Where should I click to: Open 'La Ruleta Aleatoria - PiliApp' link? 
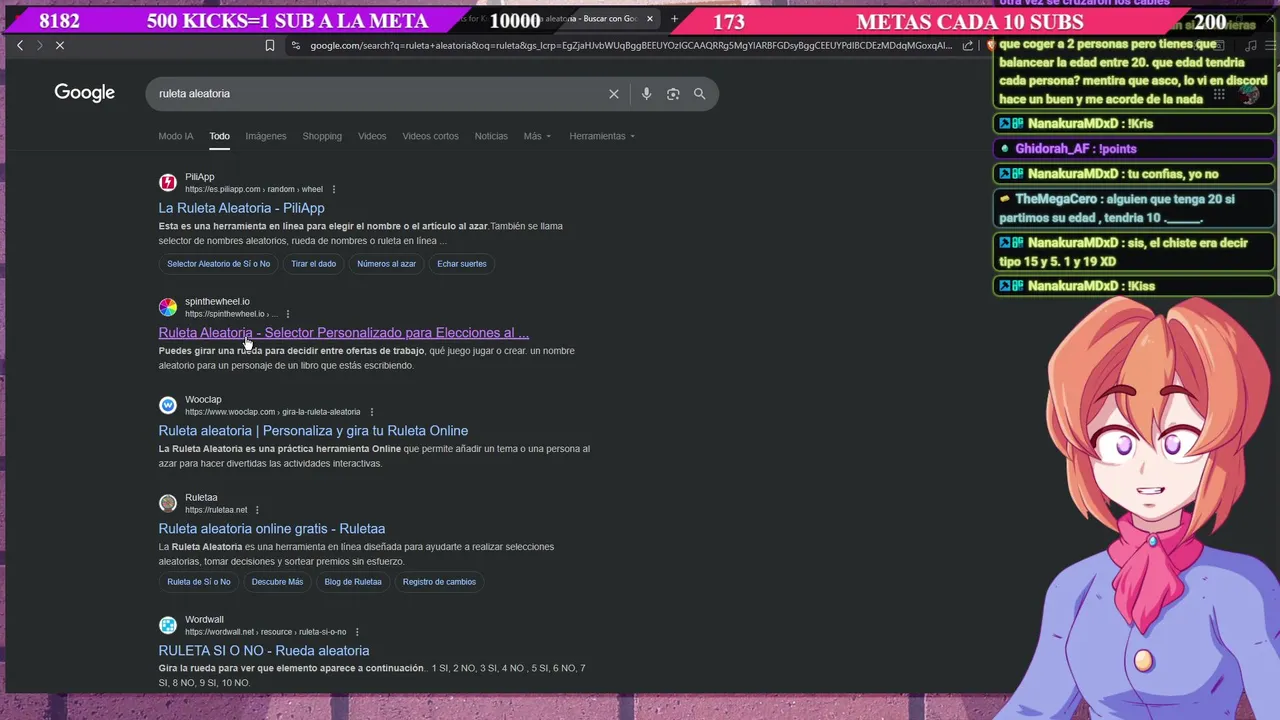(241, 208)
